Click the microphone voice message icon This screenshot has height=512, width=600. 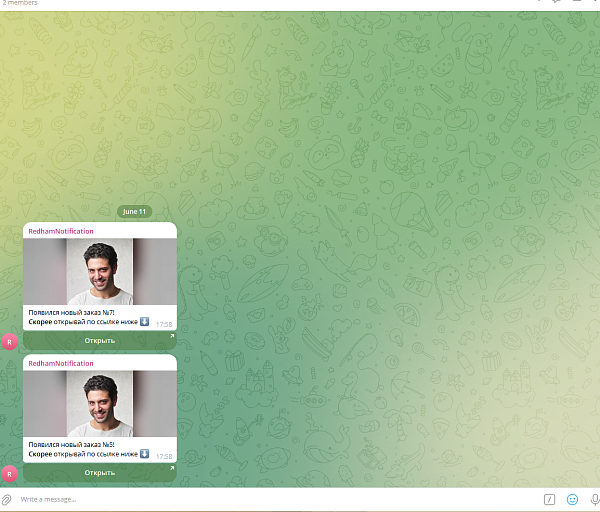(595, 499)
